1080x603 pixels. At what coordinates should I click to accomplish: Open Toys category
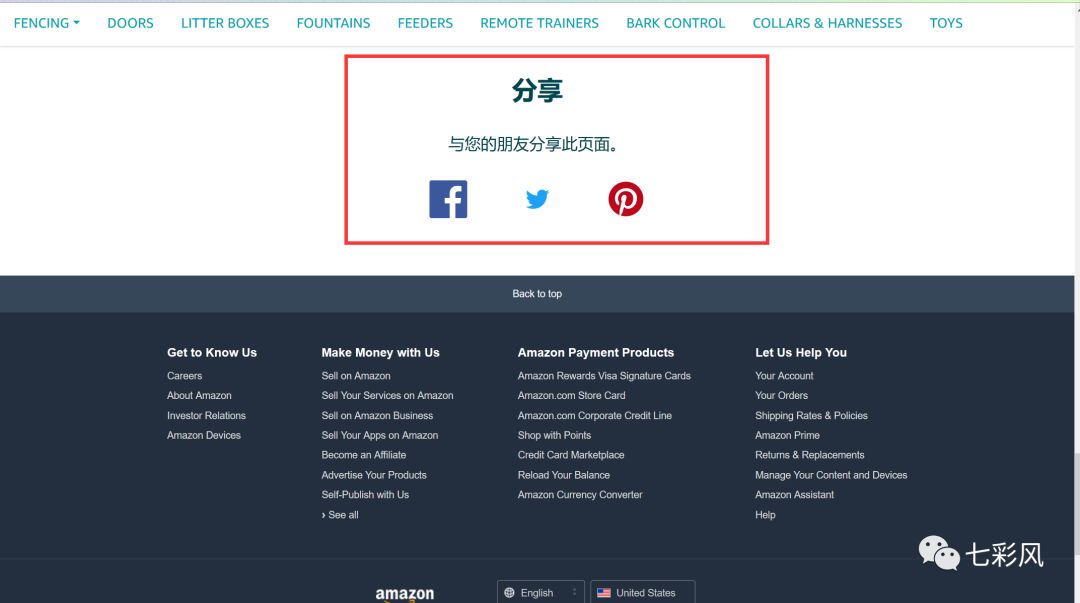click(x=946, y=23)
